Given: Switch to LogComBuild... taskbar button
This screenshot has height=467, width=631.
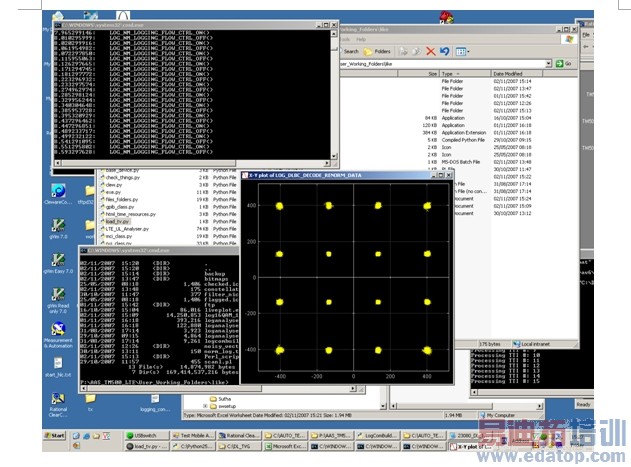Looking at the screenshot, I should [x=377, y=436].
